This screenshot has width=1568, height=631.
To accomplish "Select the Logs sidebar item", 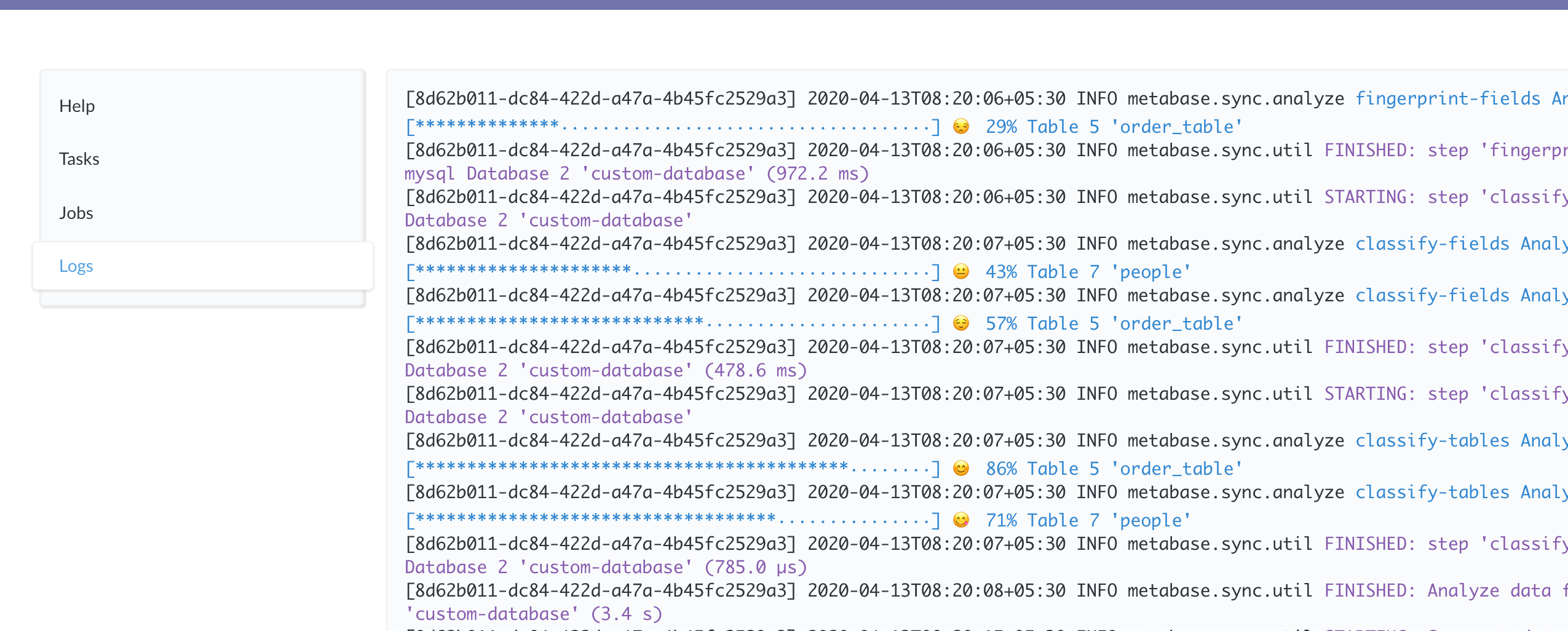I will (76, 266).
